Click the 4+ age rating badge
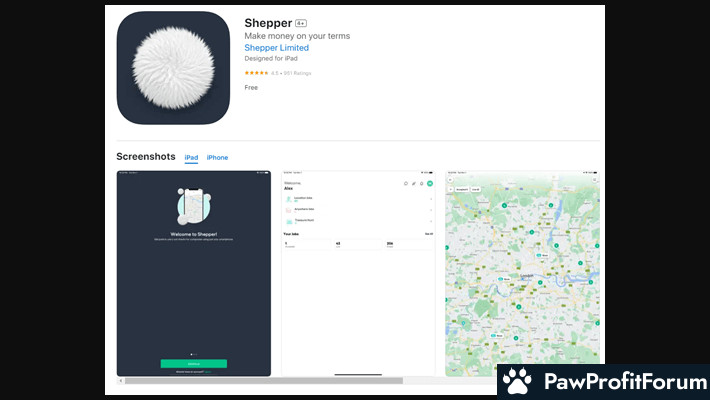 click(301, 23)
